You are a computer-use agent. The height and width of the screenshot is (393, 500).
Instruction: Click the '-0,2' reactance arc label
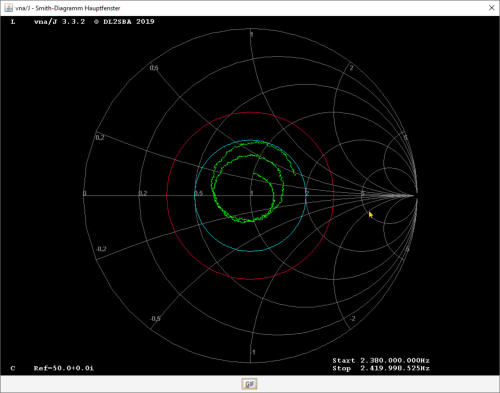pos(101,249)
